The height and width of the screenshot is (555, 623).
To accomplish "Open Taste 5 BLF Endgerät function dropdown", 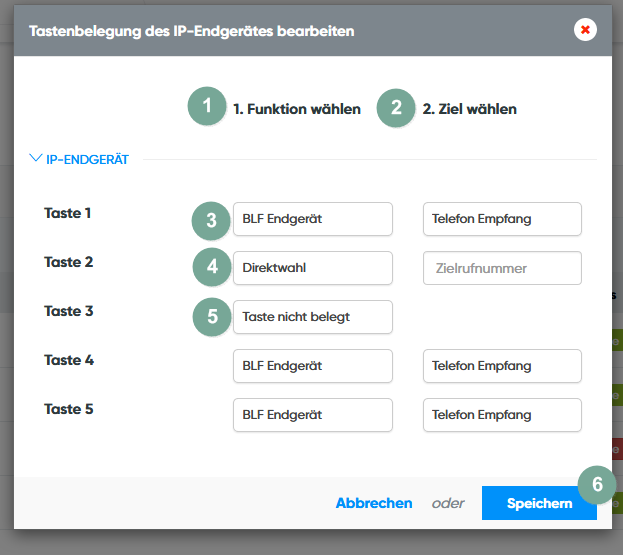I will [x=312, y=415].
